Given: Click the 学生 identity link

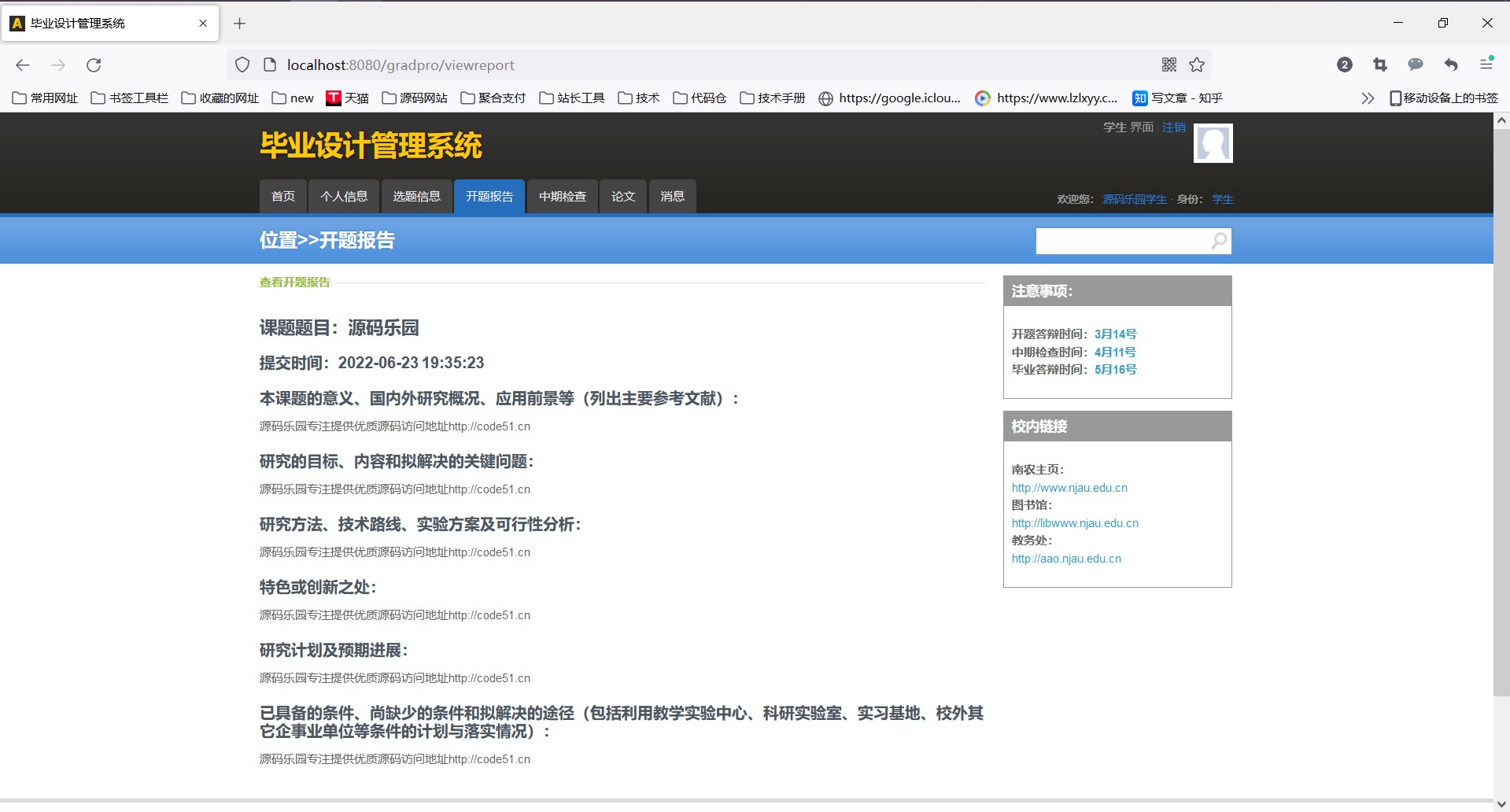Looking at the screenshot, I should pos(1222,199).
